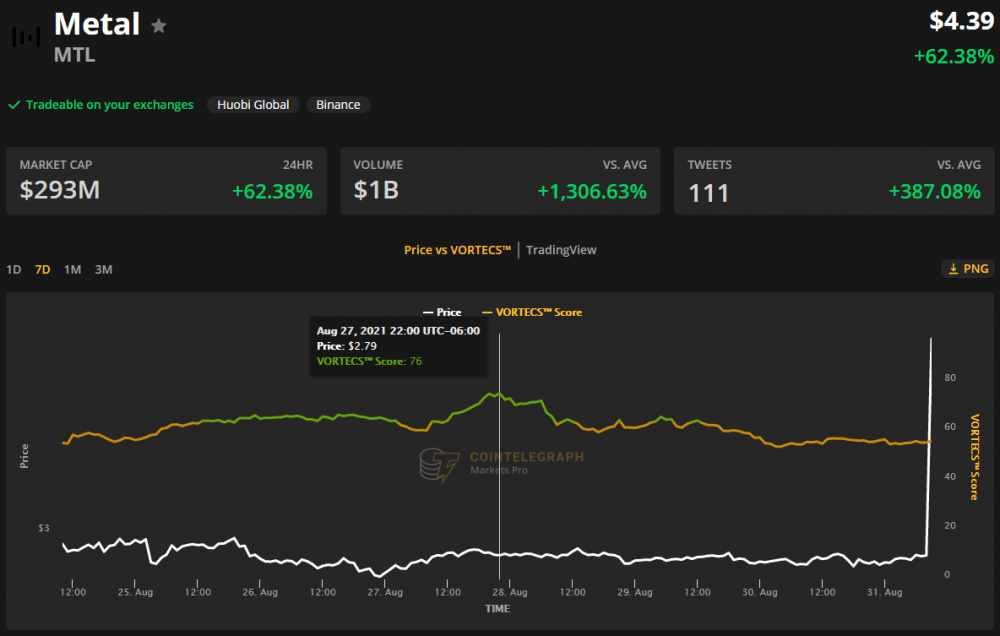Click the 40 mark on VORTECS axis
Screen dimensions: 1000x636
point(950,477)
